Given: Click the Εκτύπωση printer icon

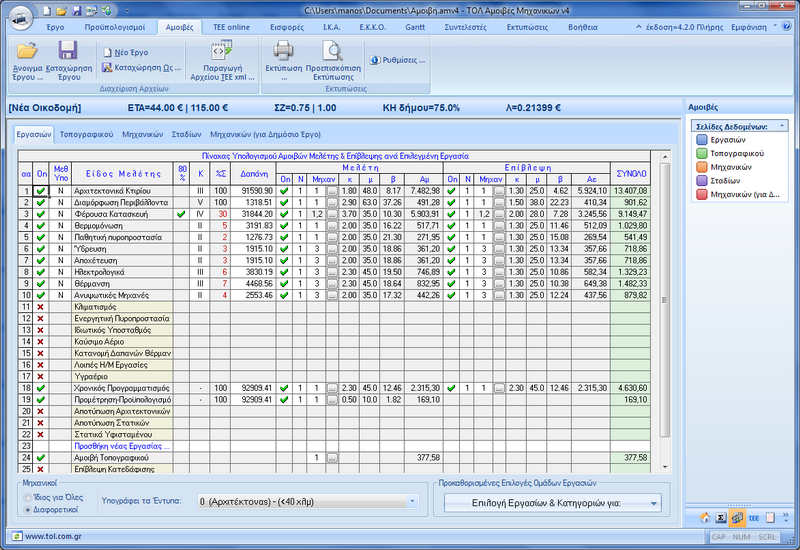Looking at the screenshot, I should click(x=284, y=51).
